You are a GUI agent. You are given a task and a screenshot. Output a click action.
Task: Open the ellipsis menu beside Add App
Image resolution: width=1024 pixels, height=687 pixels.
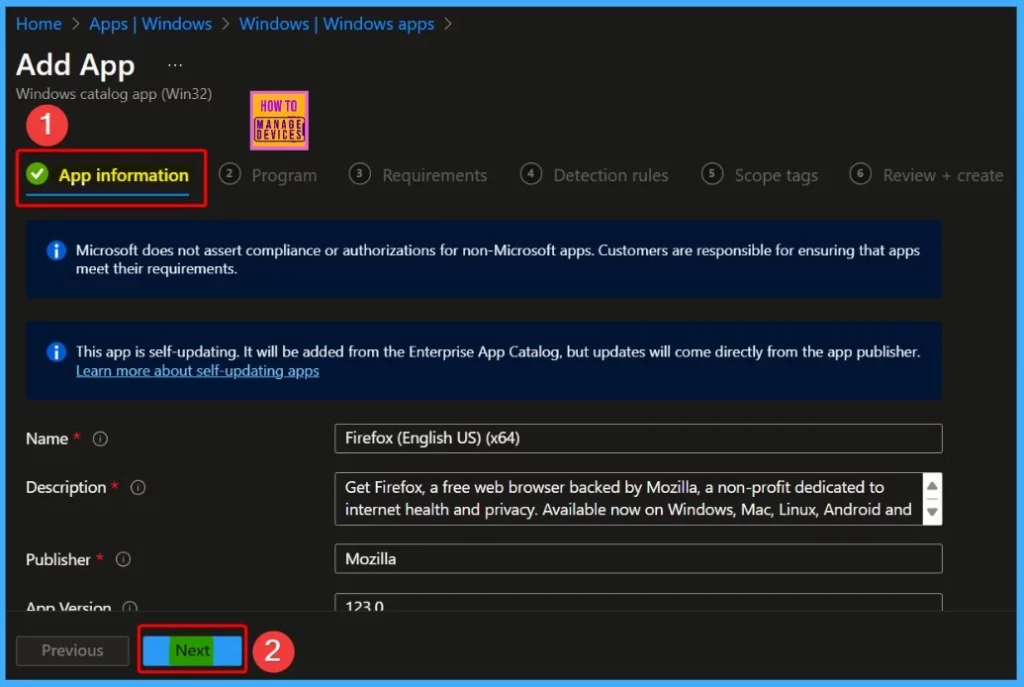point(175,65)
